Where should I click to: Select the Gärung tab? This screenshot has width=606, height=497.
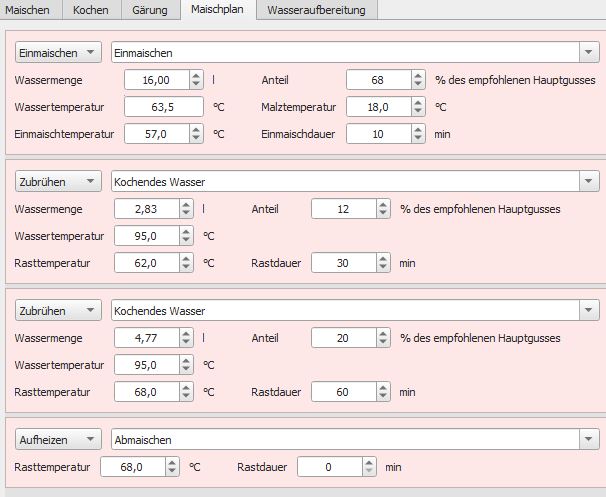pyautogui.click(x=150, y=10)
